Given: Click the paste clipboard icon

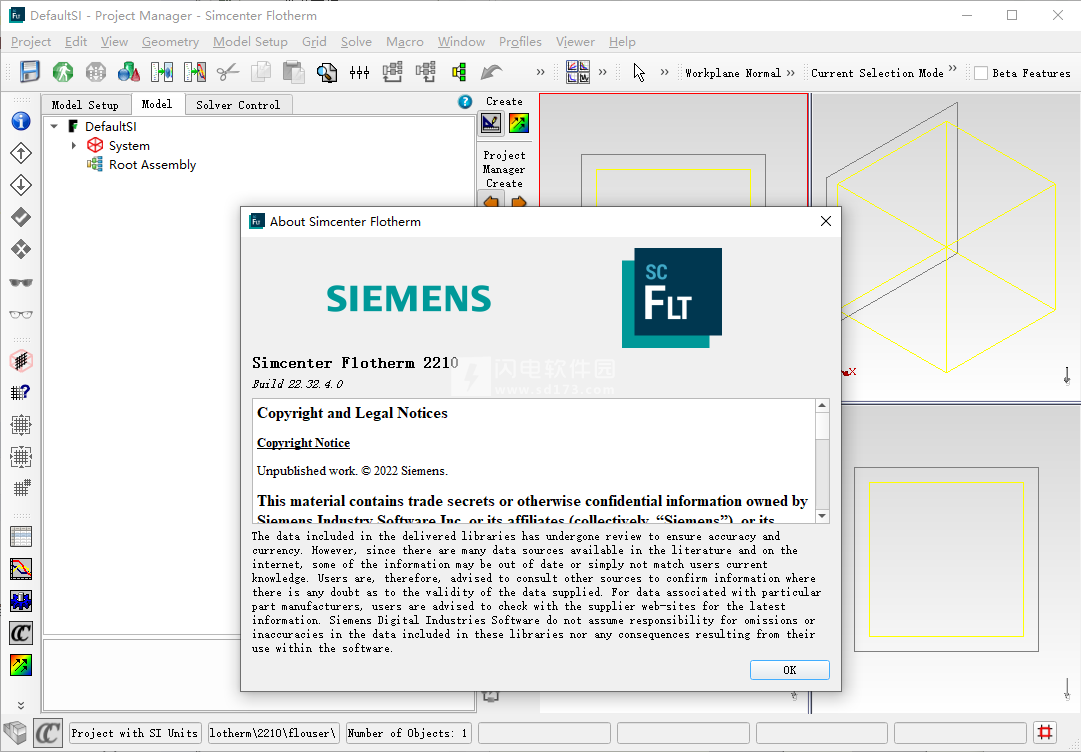Looking at the screenshot, I should pyautogui.click(x=294, y=72).
